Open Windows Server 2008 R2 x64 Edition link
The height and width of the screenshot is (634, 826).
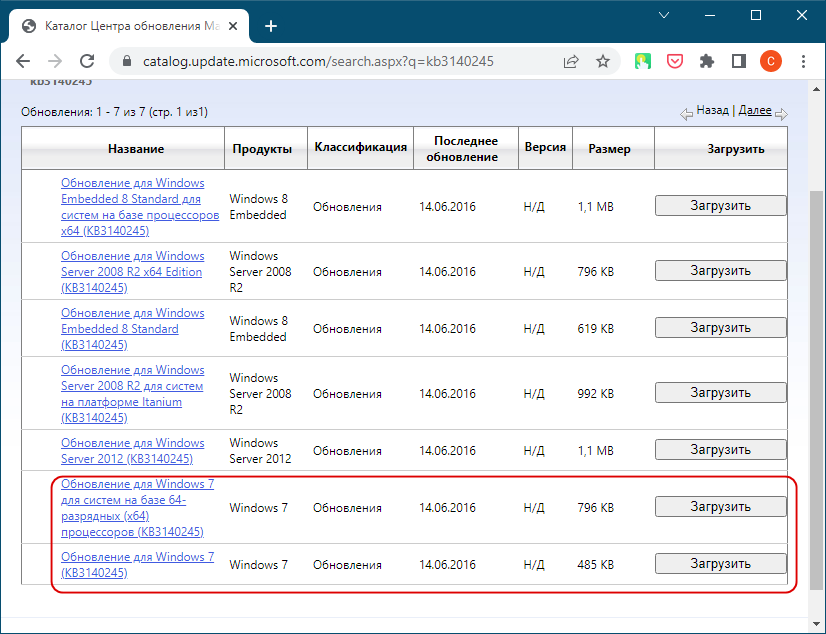tap(132, 272)
